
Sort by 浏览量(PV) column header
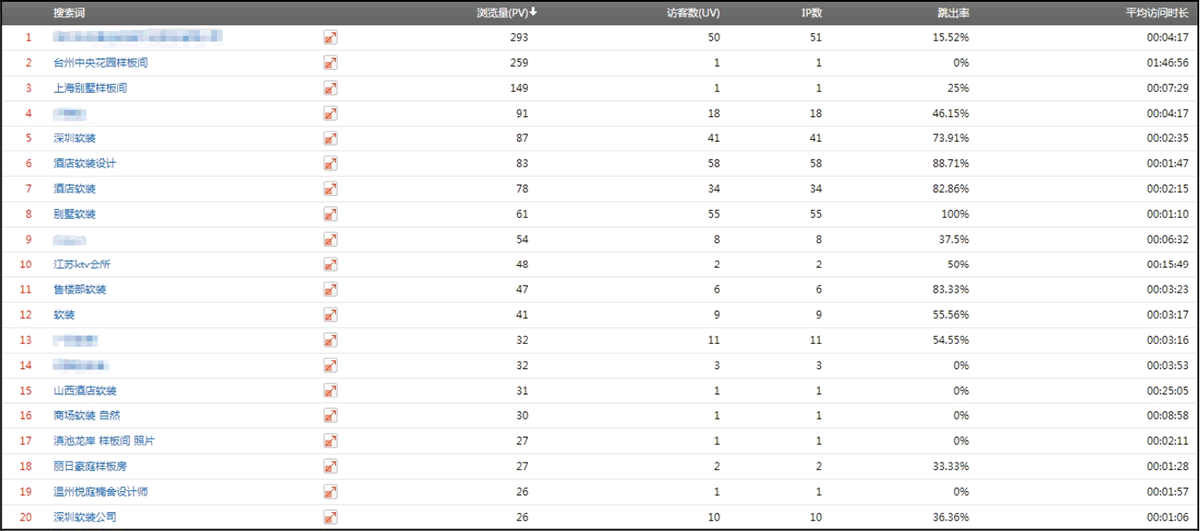click(507, 13)
